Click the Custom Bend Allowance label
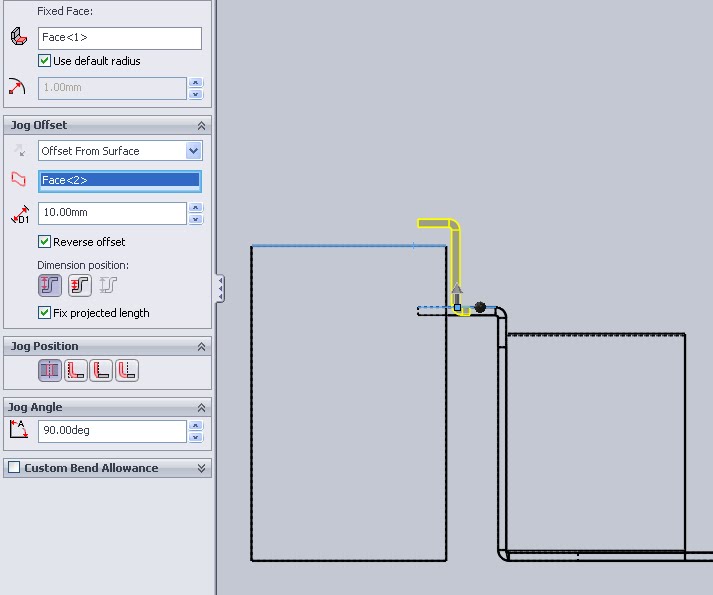The height and width of the screenshot is (595, 713). tap(91, 468)
